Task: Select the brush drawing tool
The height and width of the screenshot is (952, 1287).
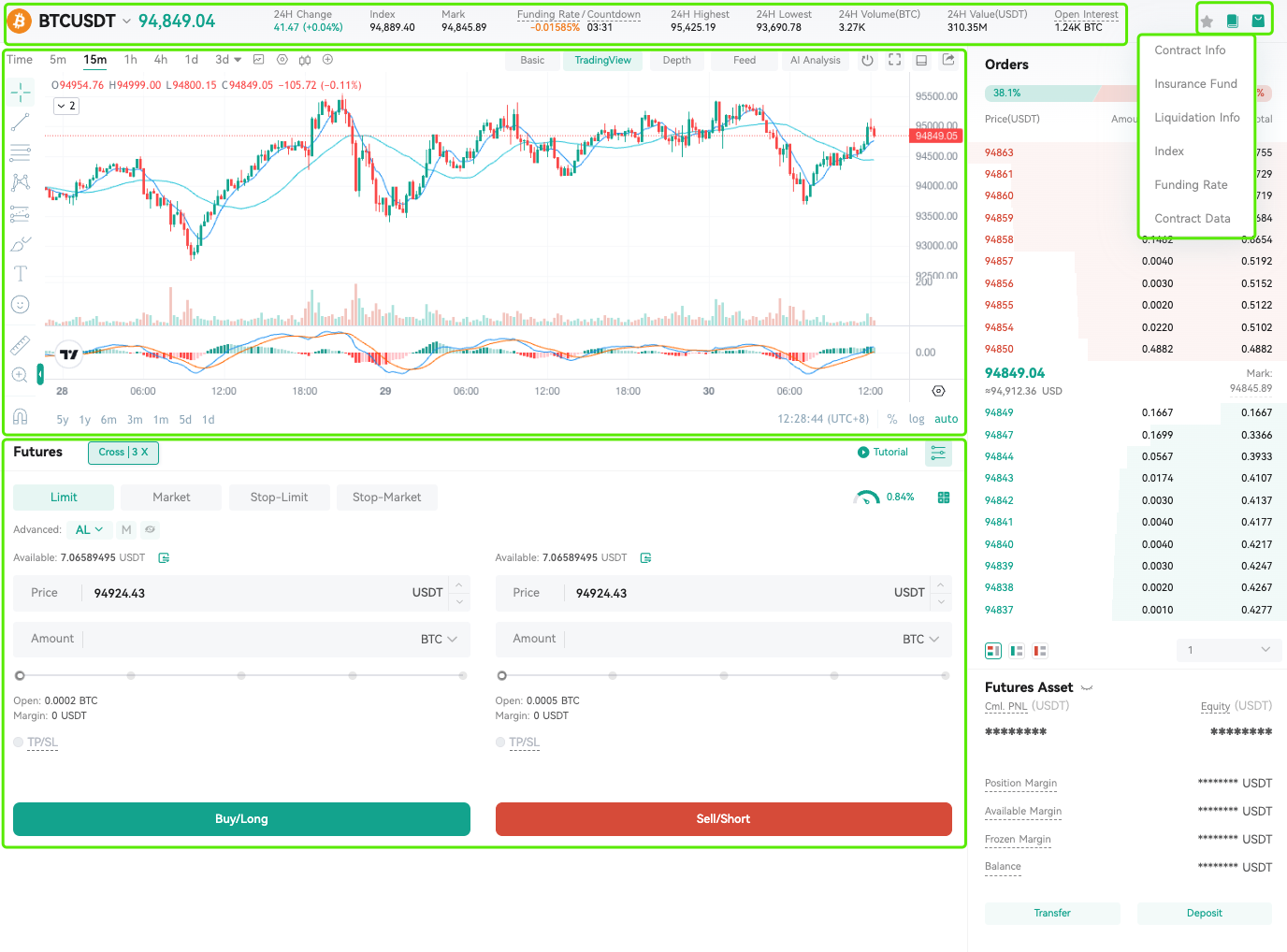Action: (x=21, y=244)
